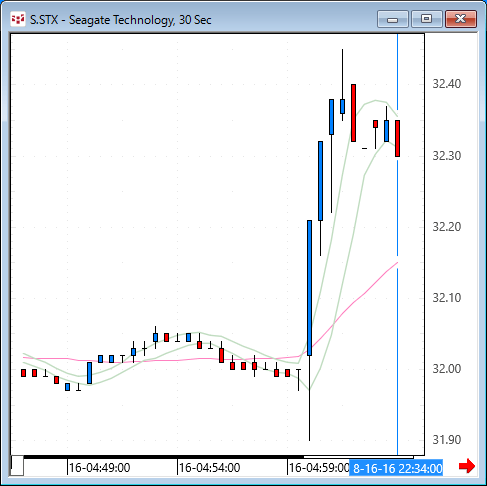Click the 32.40 price axis label
Image resolution: width=487 pixels, height=486 pixels.
pyautogui.click(x=447, y=84)
